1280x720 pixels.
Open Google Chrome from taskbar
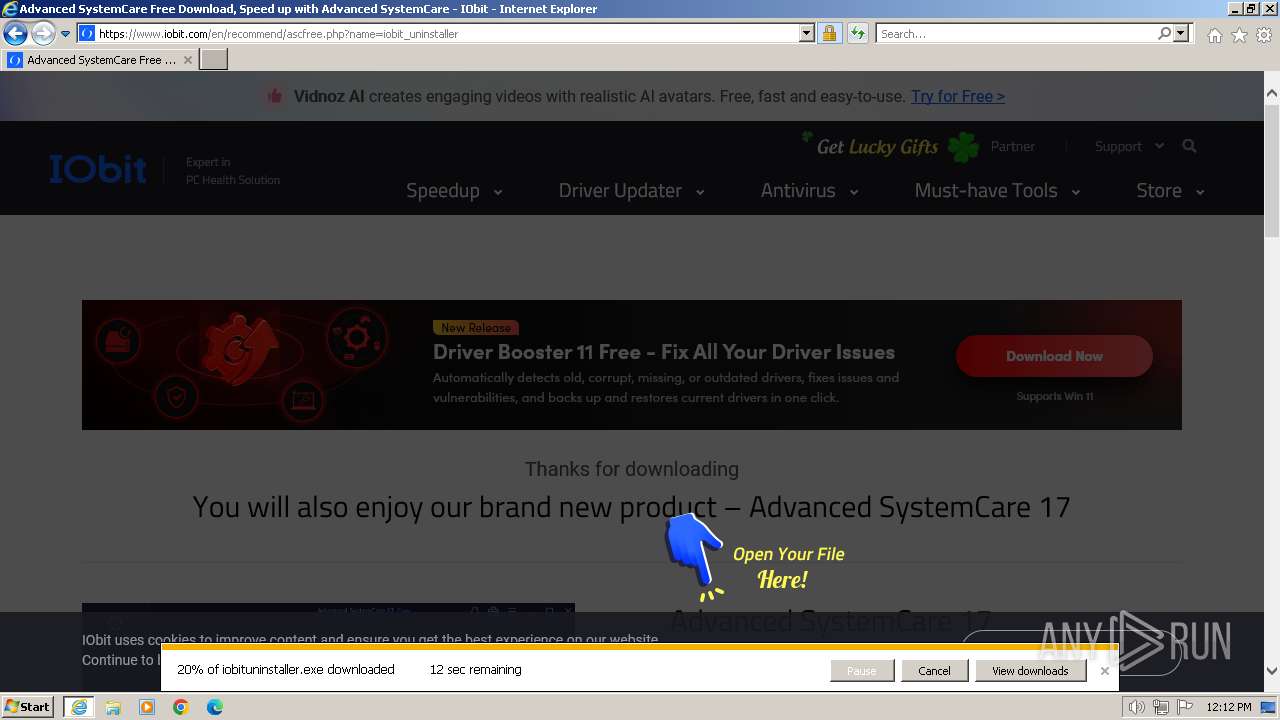[x=181, y=707]
